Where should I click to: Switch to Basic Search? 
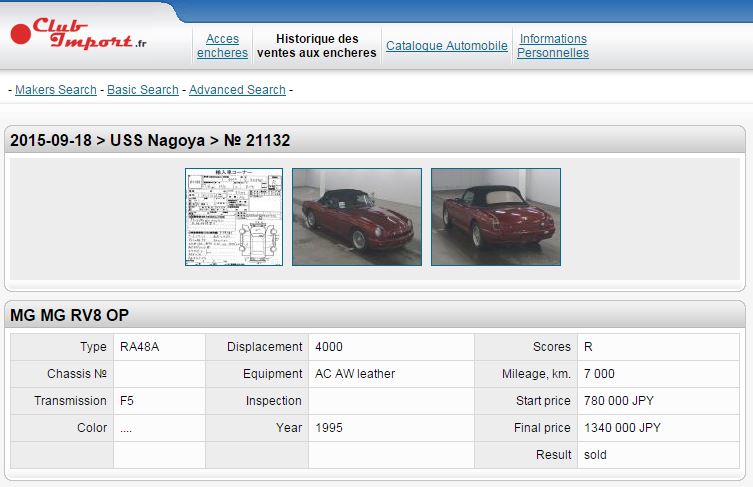[143, 90]
